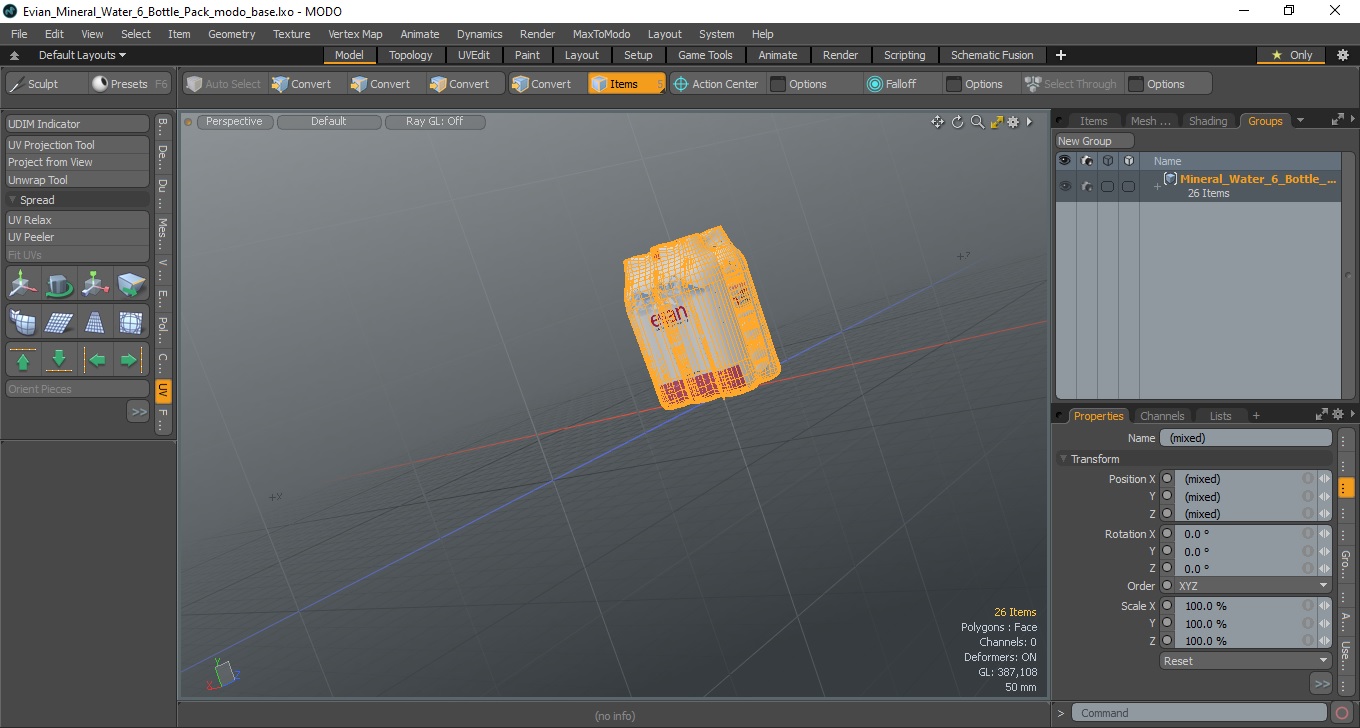The width and height of the screenshot is (1360, 728).
Task: Expand more UV tools double-arrow button
Action: pyautogui.click(x=138, y=412)
